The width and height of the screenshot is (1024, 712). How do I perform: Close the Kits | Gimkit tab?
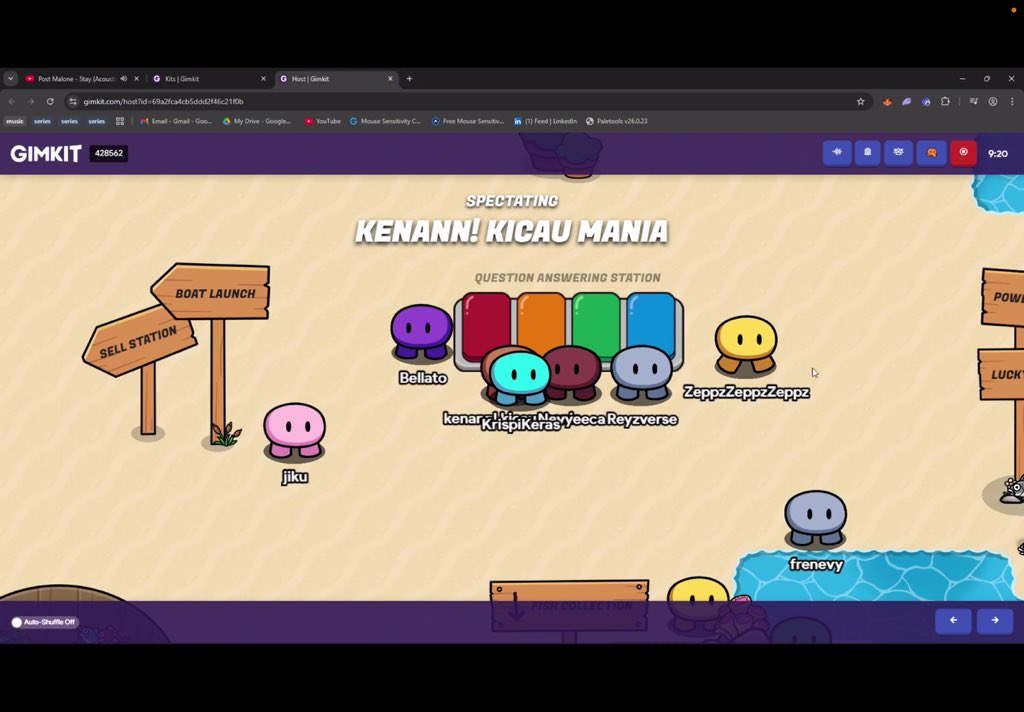263,78
